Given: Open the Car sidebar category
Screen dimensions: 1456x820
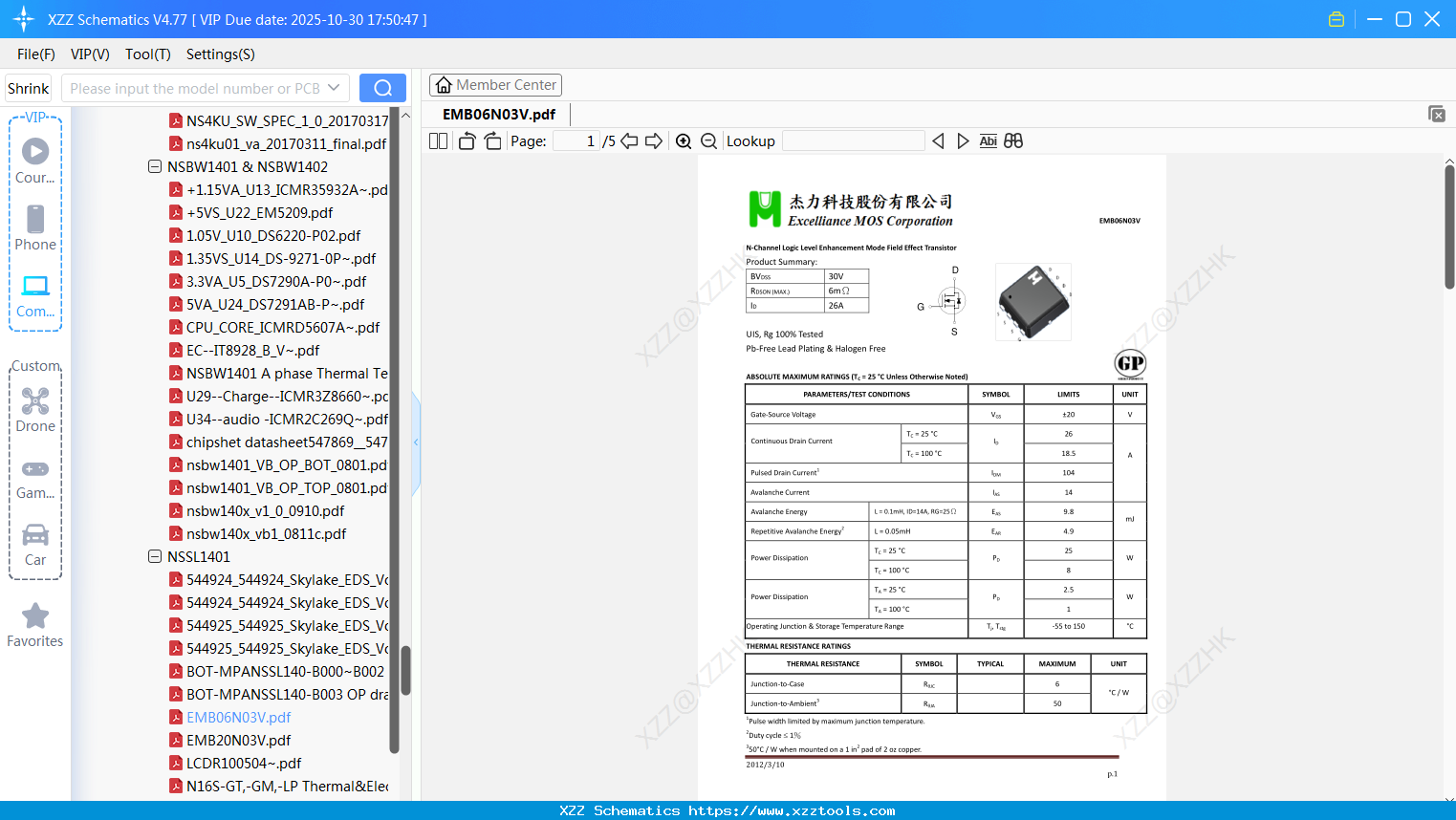Looking at the screenshot, I should point(35,545).
